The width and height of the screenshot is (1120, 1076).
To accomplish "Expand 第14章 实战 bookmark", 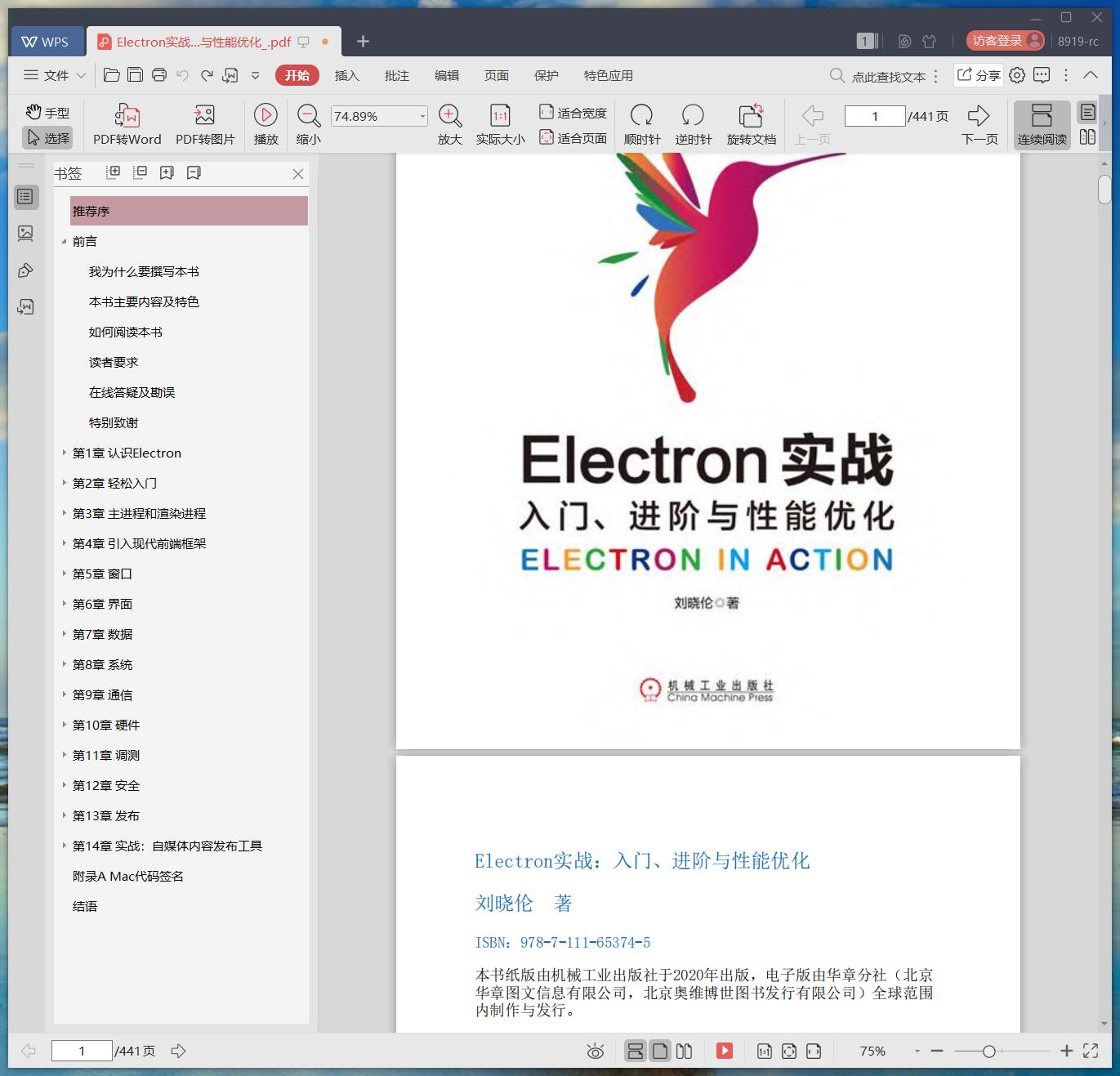I will 64,845.
